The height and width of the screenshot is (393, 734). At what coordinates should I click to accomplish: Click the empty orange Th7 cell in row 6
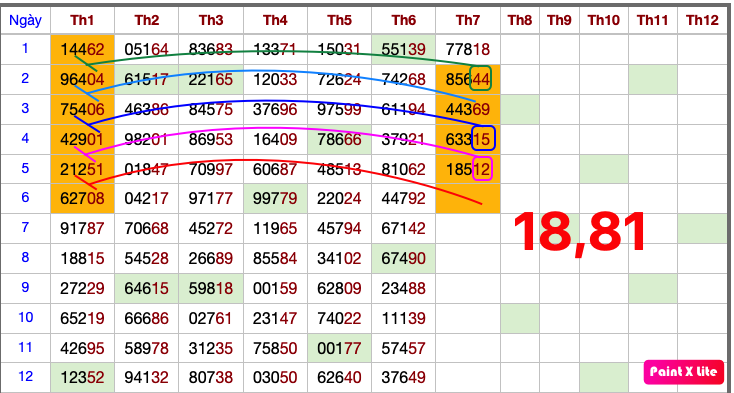pos(468,198)
